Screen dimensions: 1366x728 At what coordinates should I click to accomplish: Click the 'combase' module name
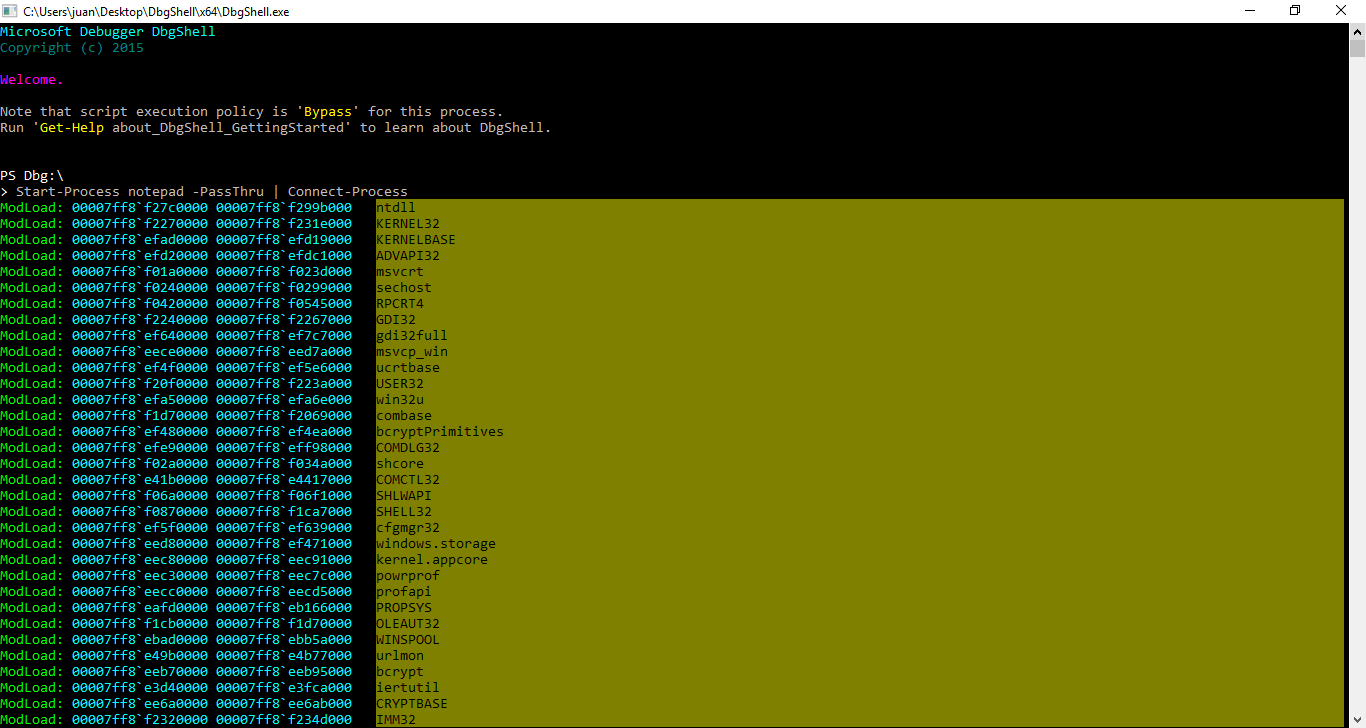(x=404, y=416)
